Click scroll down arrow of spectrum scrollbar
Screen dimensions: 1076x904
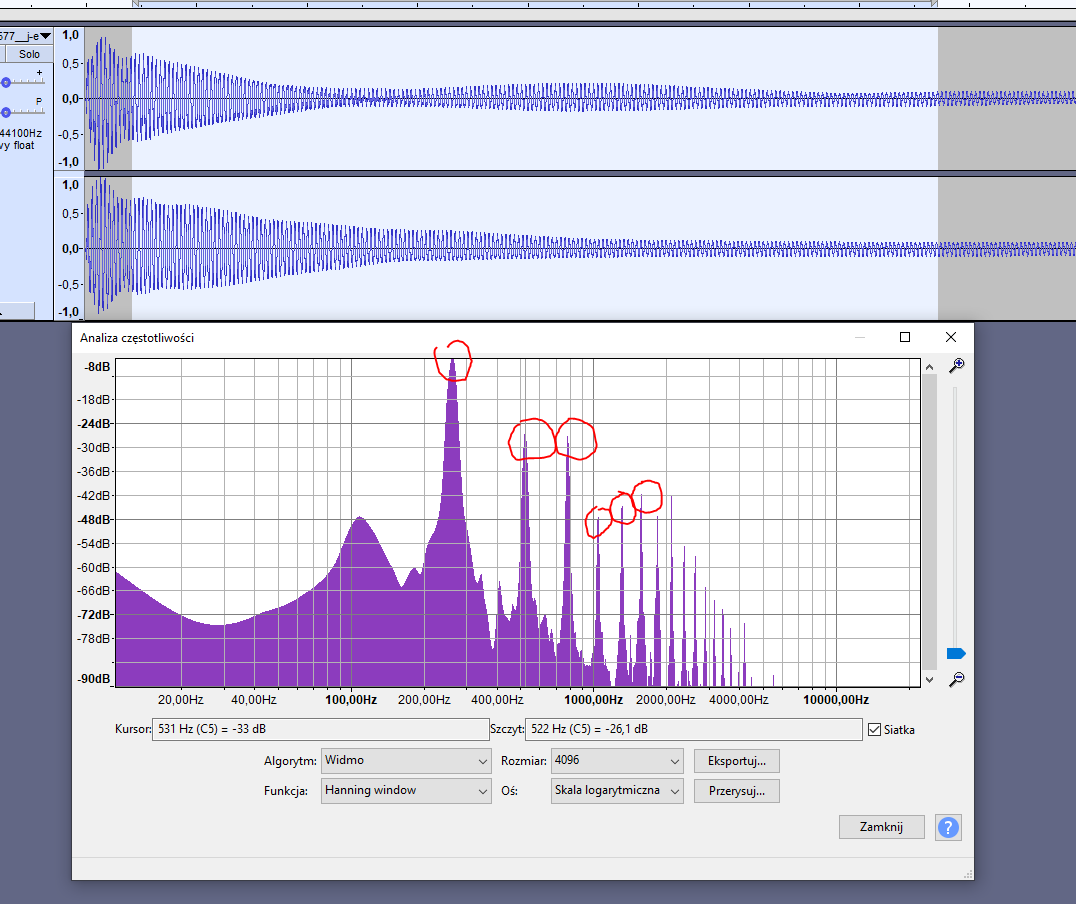(929, 680)
